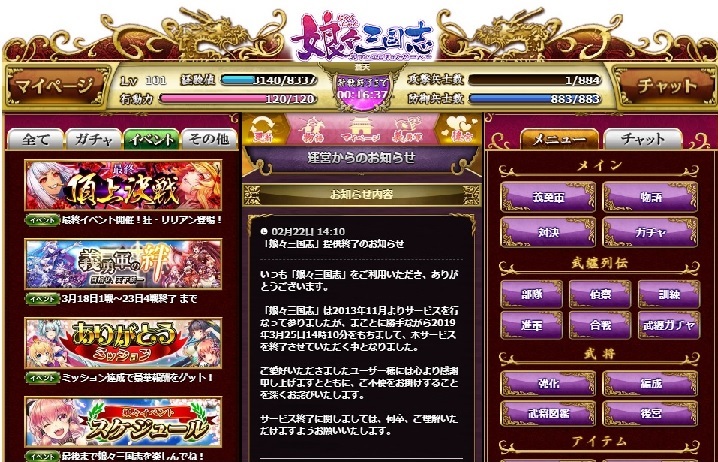This screenshot has height=462, width=718.
Task: Switch to the 全て filter tab
Action: [x=35, y=139]
